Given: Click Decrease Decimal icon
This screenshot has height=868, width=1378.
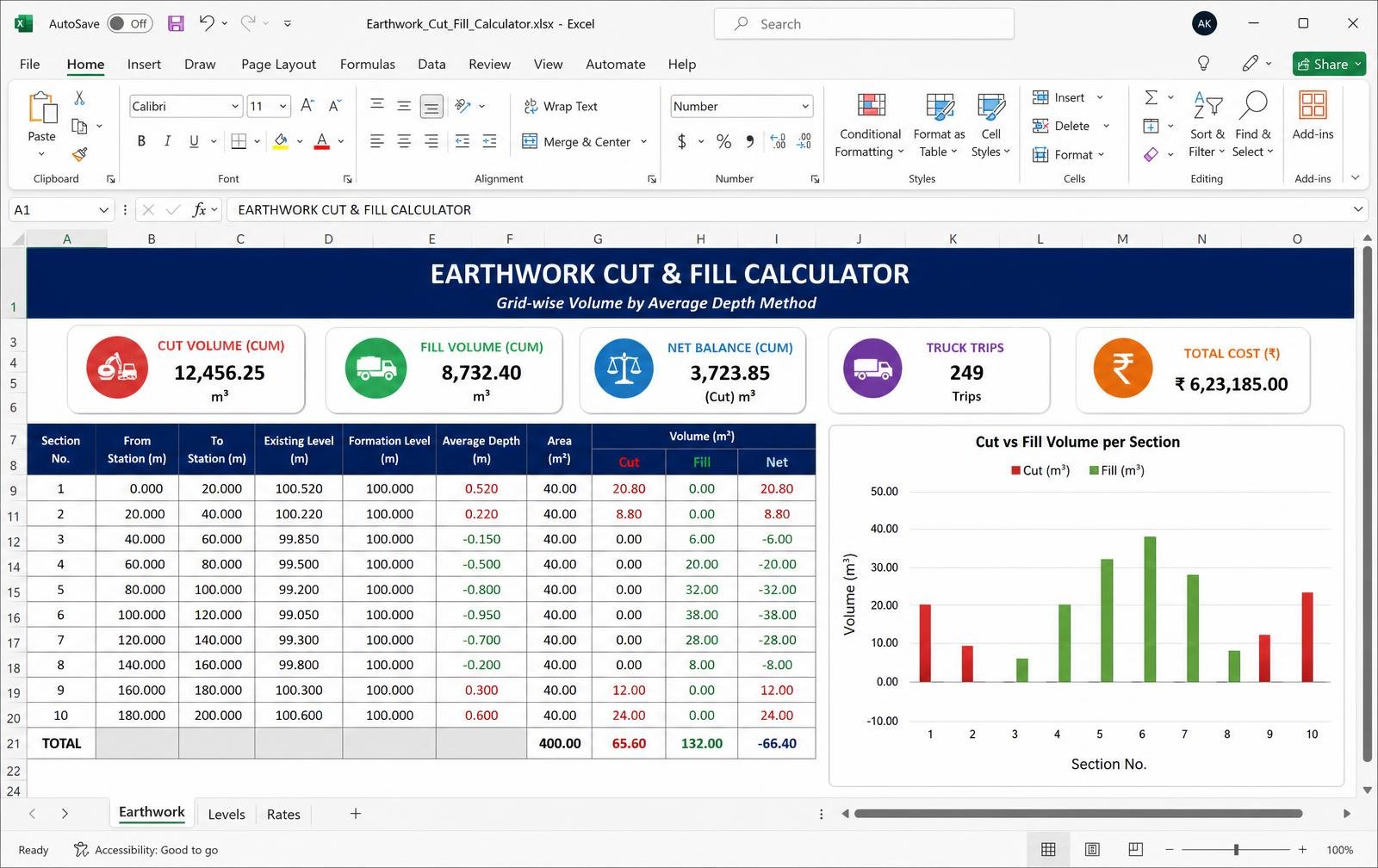Looking at the screenshot, I should (x=804, y=141).
